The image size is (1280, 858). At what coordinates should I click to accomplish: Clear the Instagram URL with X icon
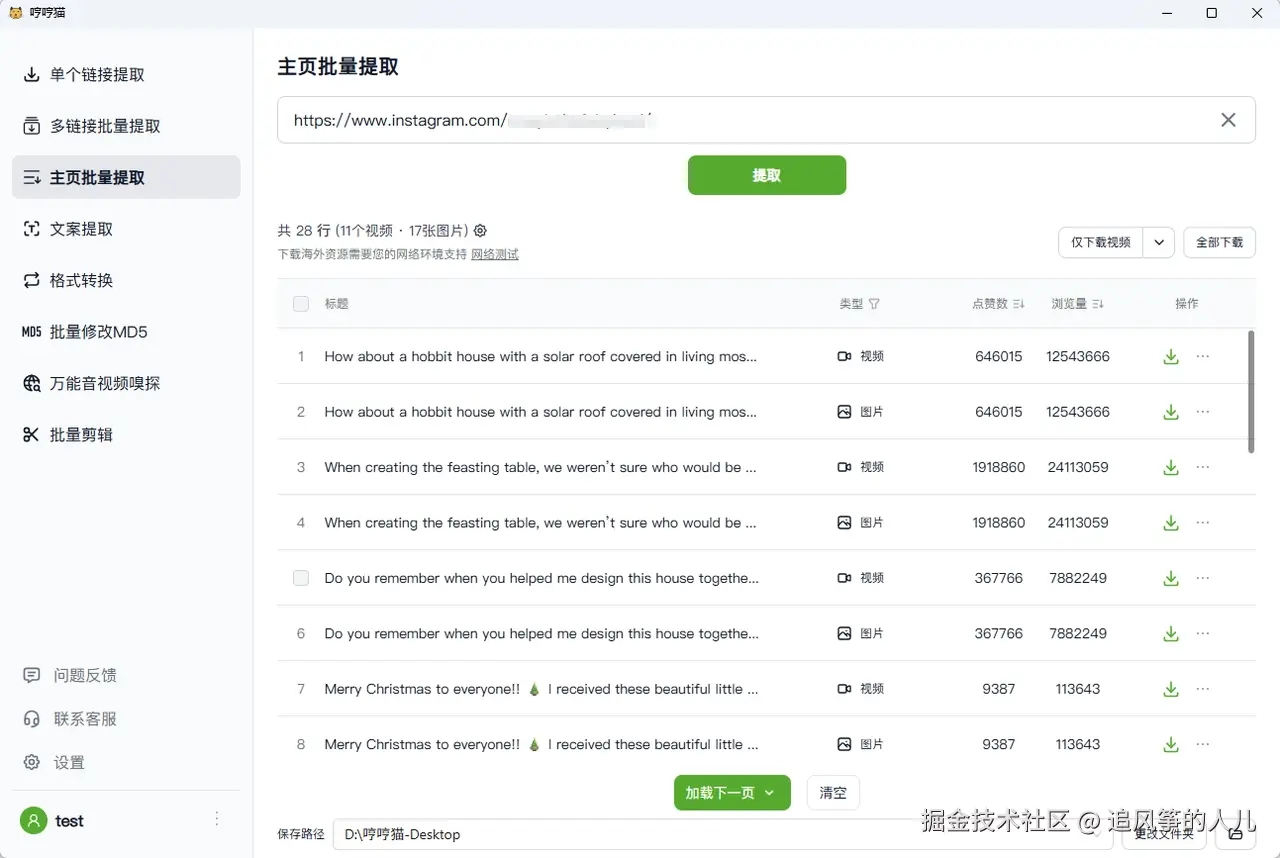click(x=1228, y=120)
